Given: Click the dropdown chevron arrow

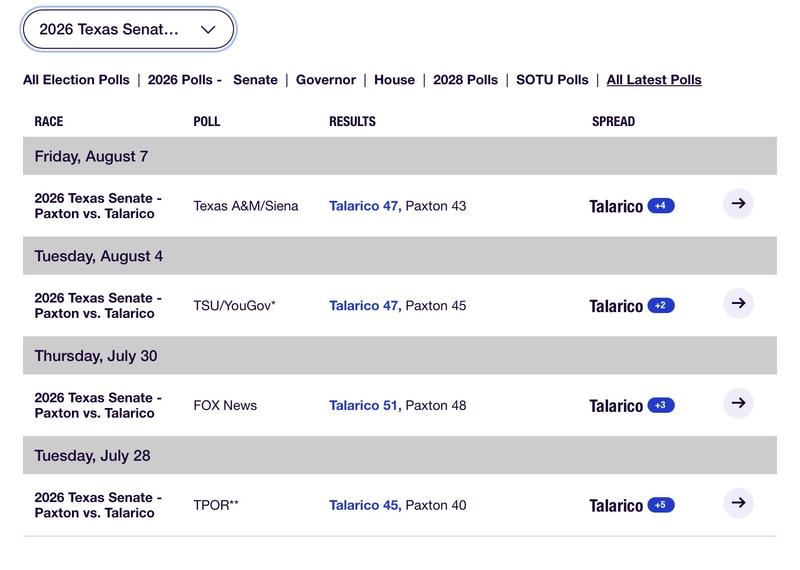Looking at the screenshot, I should (x=208, y=30).
